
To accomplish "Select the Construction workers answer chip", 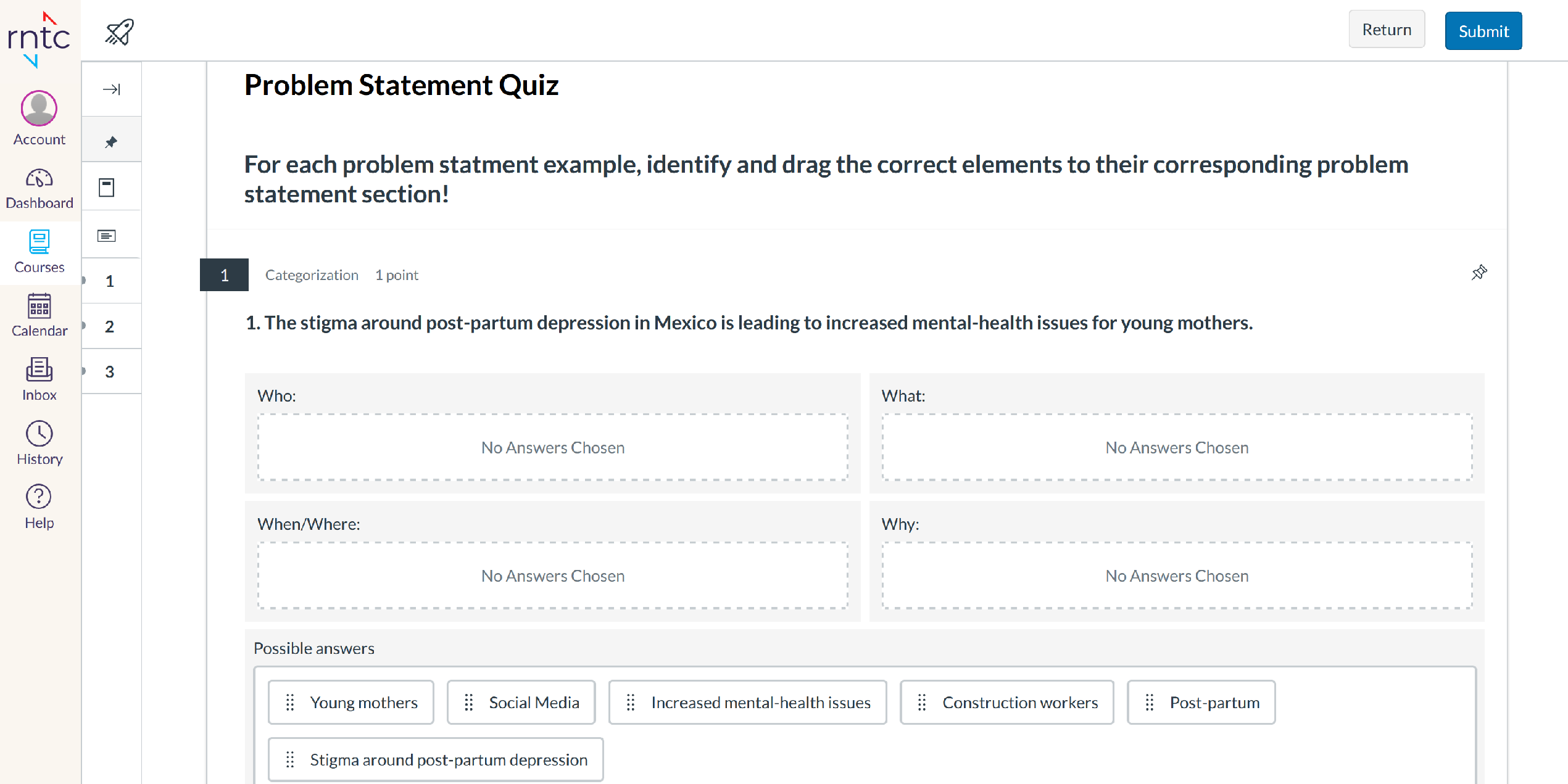I will [1006, 703].
